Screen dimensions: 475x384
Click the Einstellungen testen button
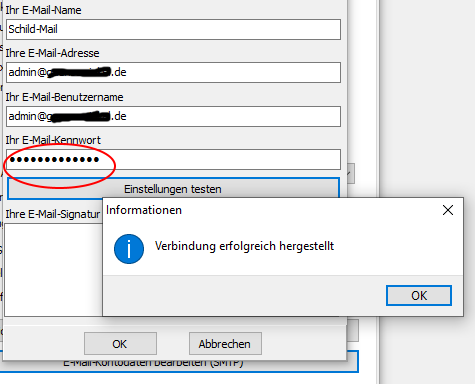tap(173, 189)
